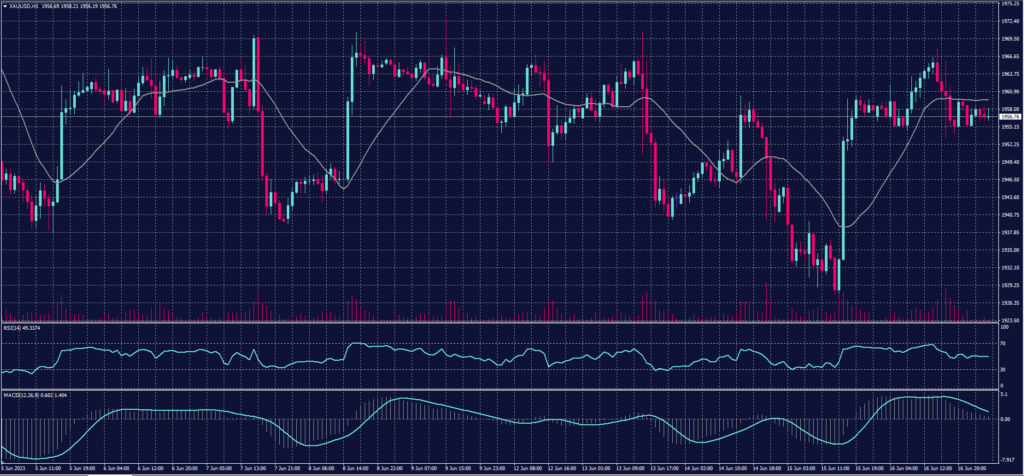Image resolution: width=1024 pixels, height=476 pixels.
Task: Click the 1923.50 price axis label
Action: click(1009, 320)
